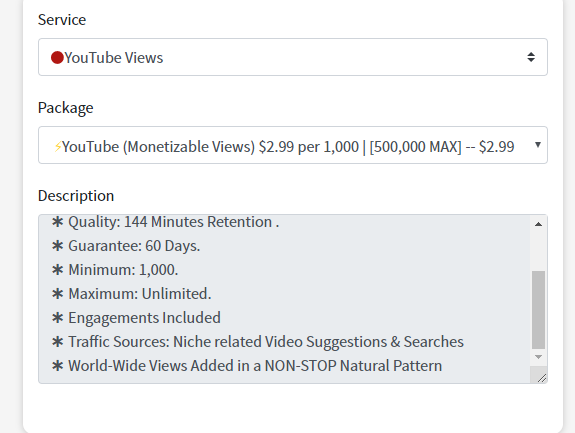Click the description scrollbar thumb

[x=538, y=310]
